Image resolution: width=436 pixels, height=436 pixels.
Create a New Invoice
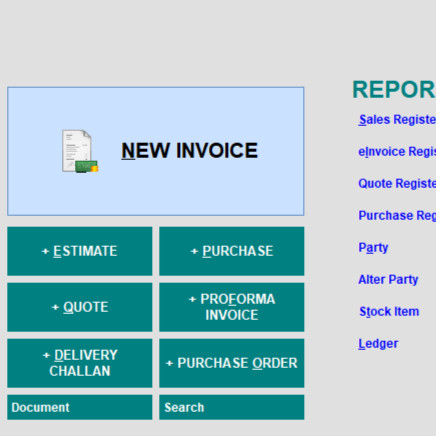click(156, 151)
